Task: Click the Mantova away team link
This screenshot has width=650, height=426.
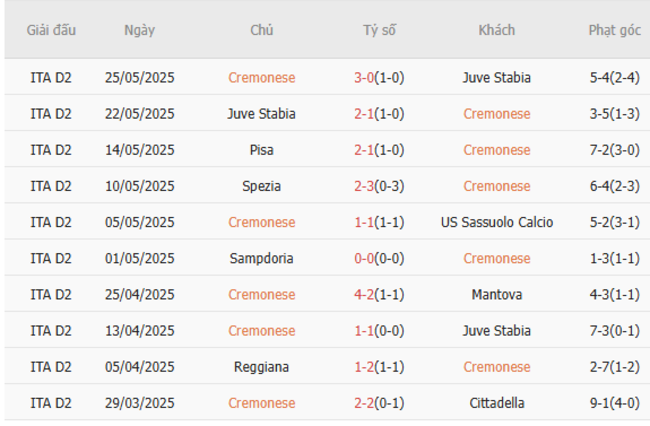Action: pyautogui.click(x=497, y=294)
